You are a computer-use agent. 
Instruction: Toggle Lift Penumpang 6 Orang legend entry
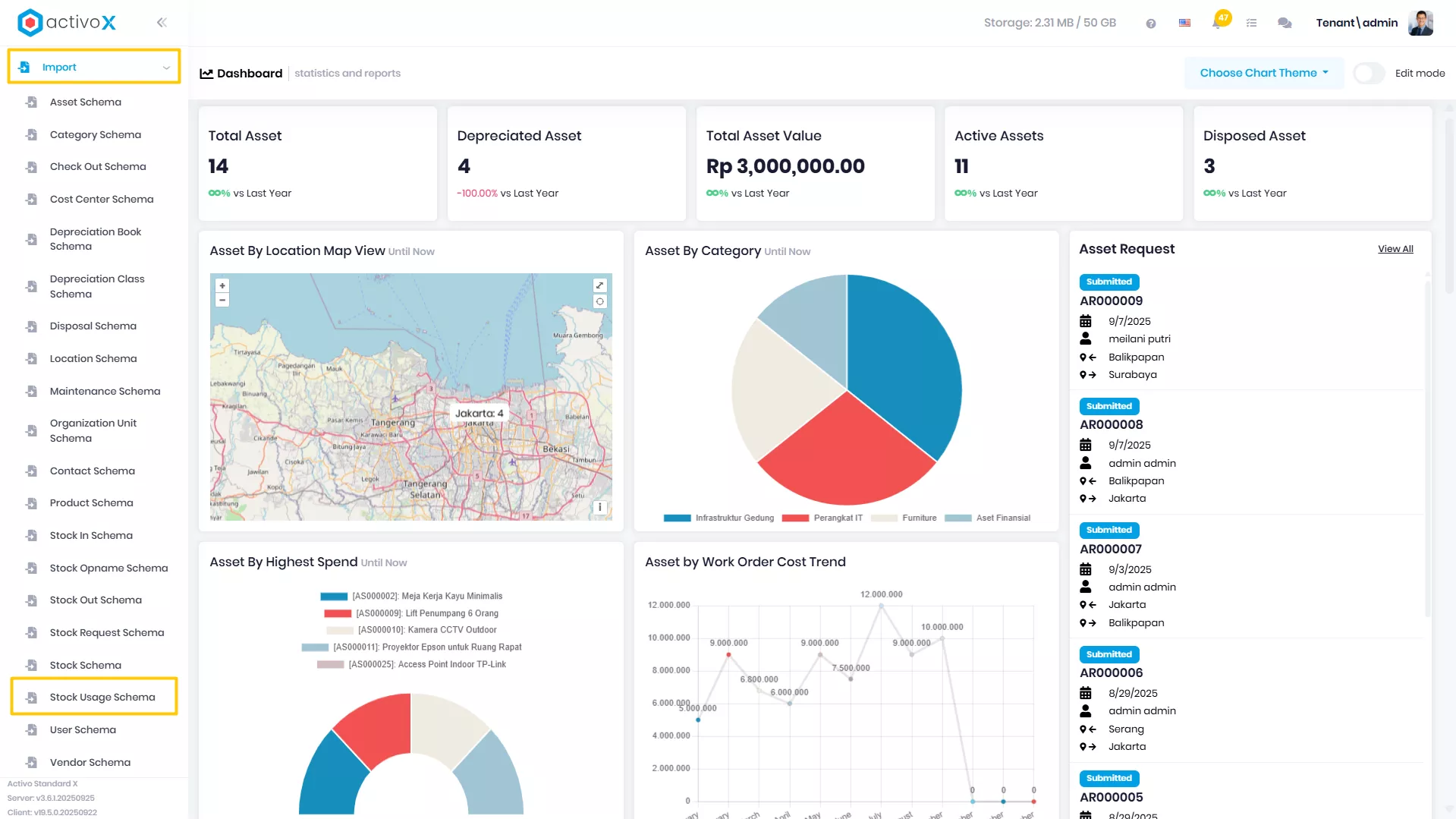point(411,613)
